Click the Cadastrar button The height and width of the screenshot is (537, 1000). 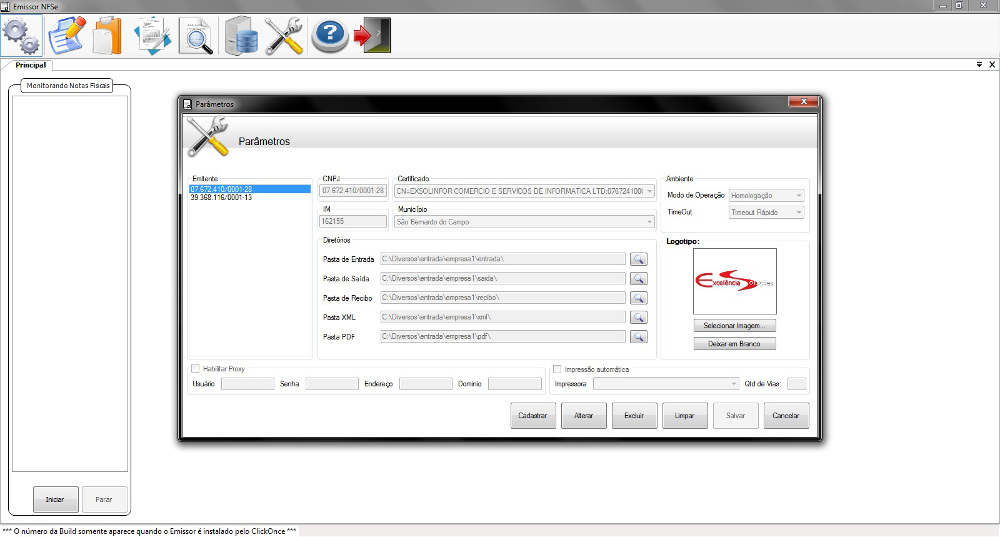pyautogui.click(x=533, y=415)
